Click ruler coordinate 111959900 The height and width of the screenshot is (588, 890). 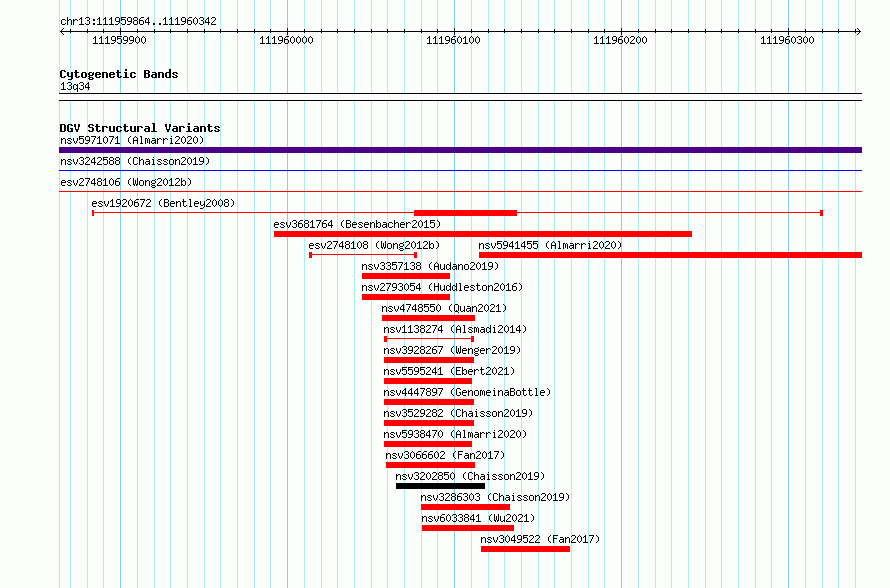coord(119,40)
